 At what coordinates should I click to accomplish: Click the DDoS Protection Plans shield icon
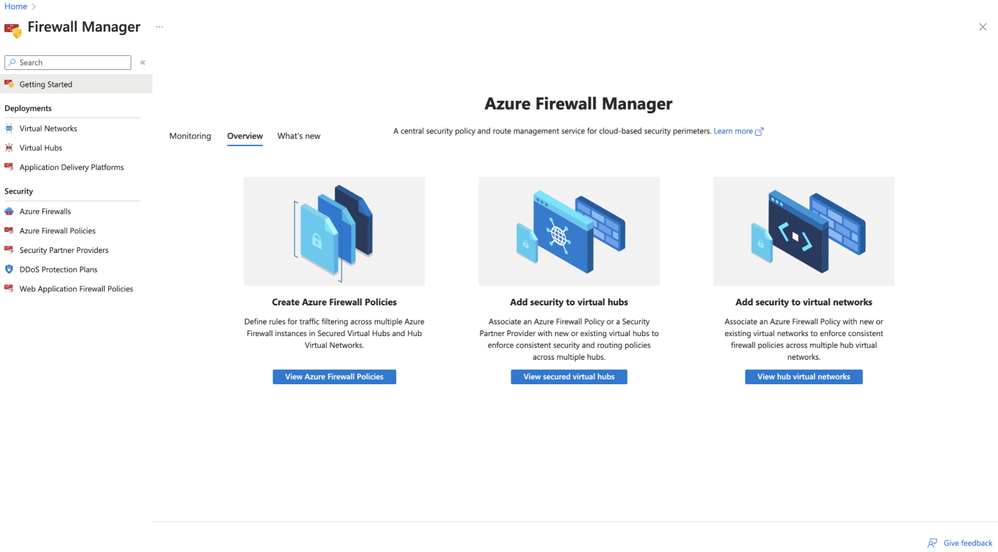(x=9, y=269)
